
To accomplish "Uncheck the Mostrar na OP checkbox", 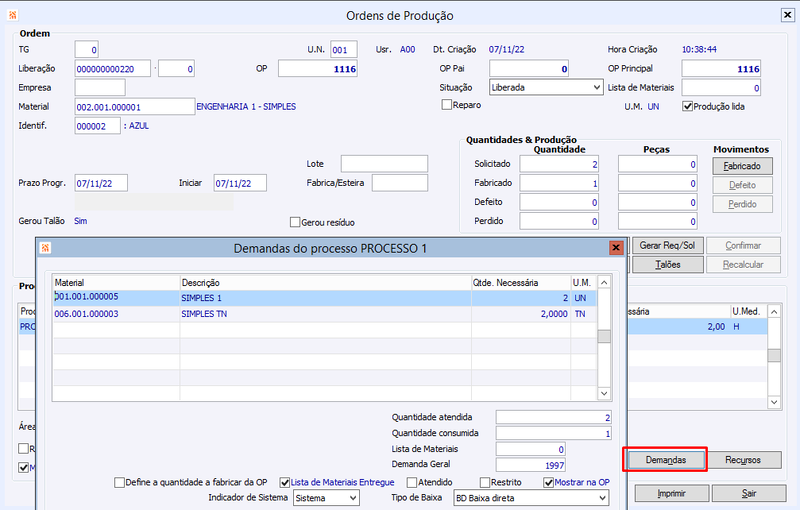I will pos(548,482).
